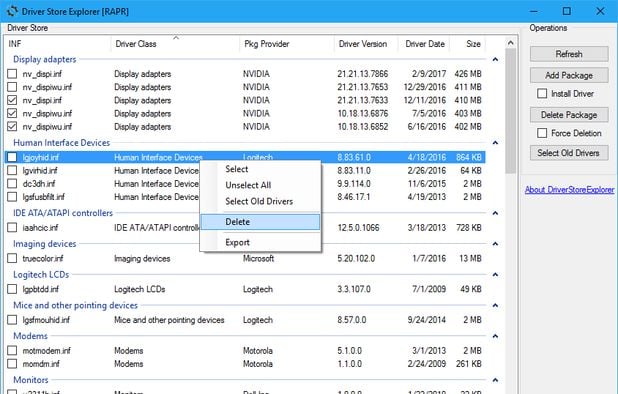Uncheck the nv_dispiwu.inf 10.18.13.6876 checkbox
The image size is (618, 394).
pyautogui.click(x=12, y=113)
